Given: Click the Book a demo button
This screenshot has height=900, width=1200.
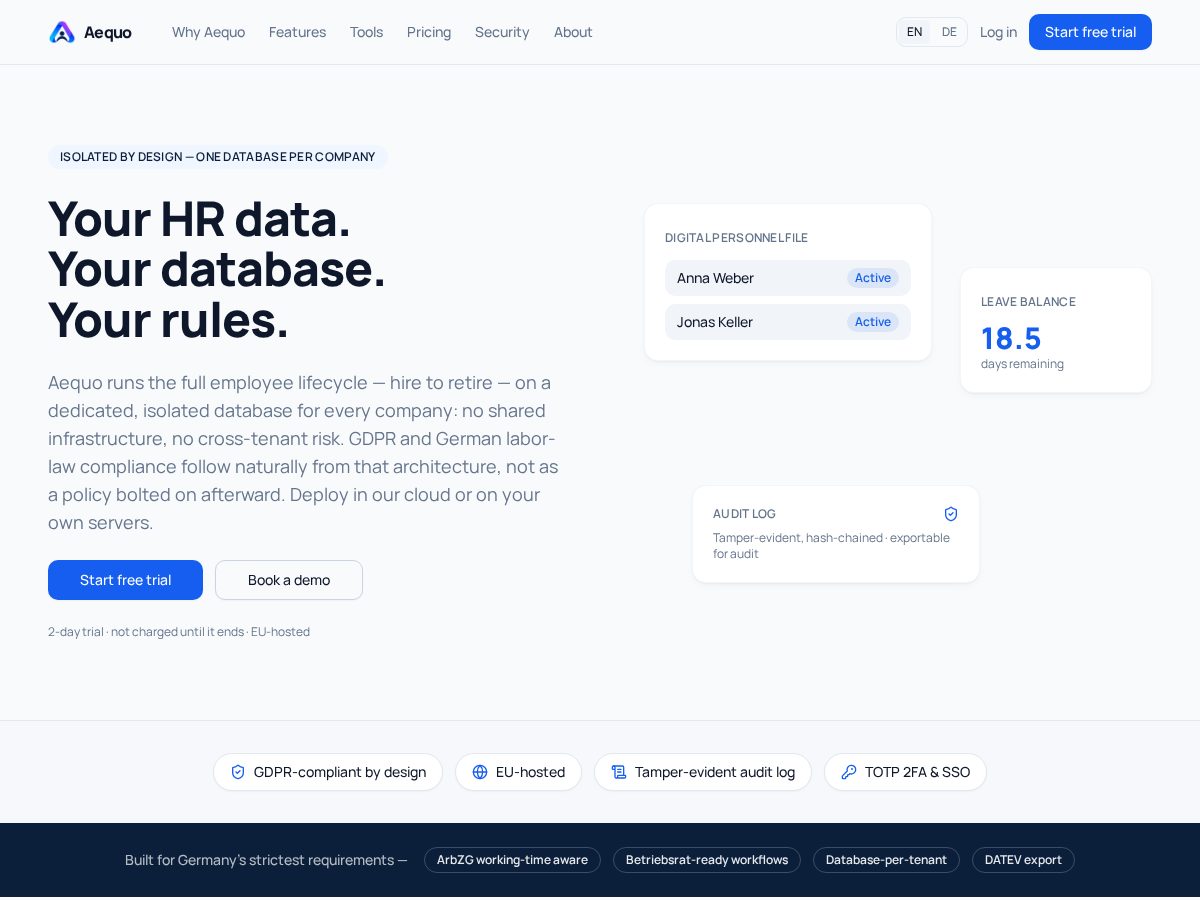Looking at the screenshot, I should 289,580.
